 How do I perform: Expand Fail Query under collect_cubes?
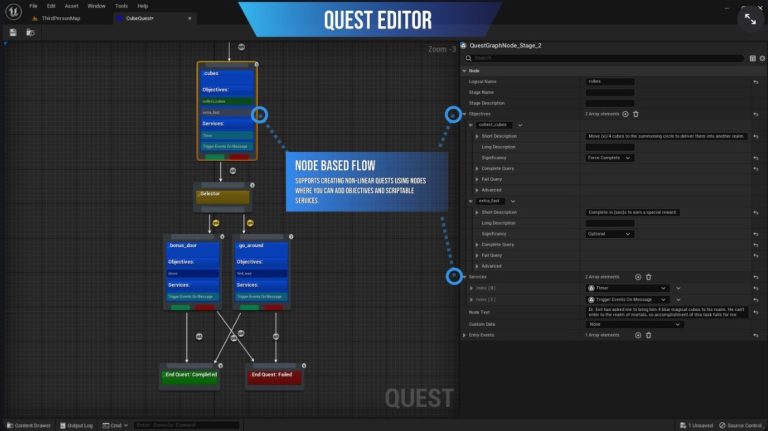pyautogui.click(x=477, y=179)
